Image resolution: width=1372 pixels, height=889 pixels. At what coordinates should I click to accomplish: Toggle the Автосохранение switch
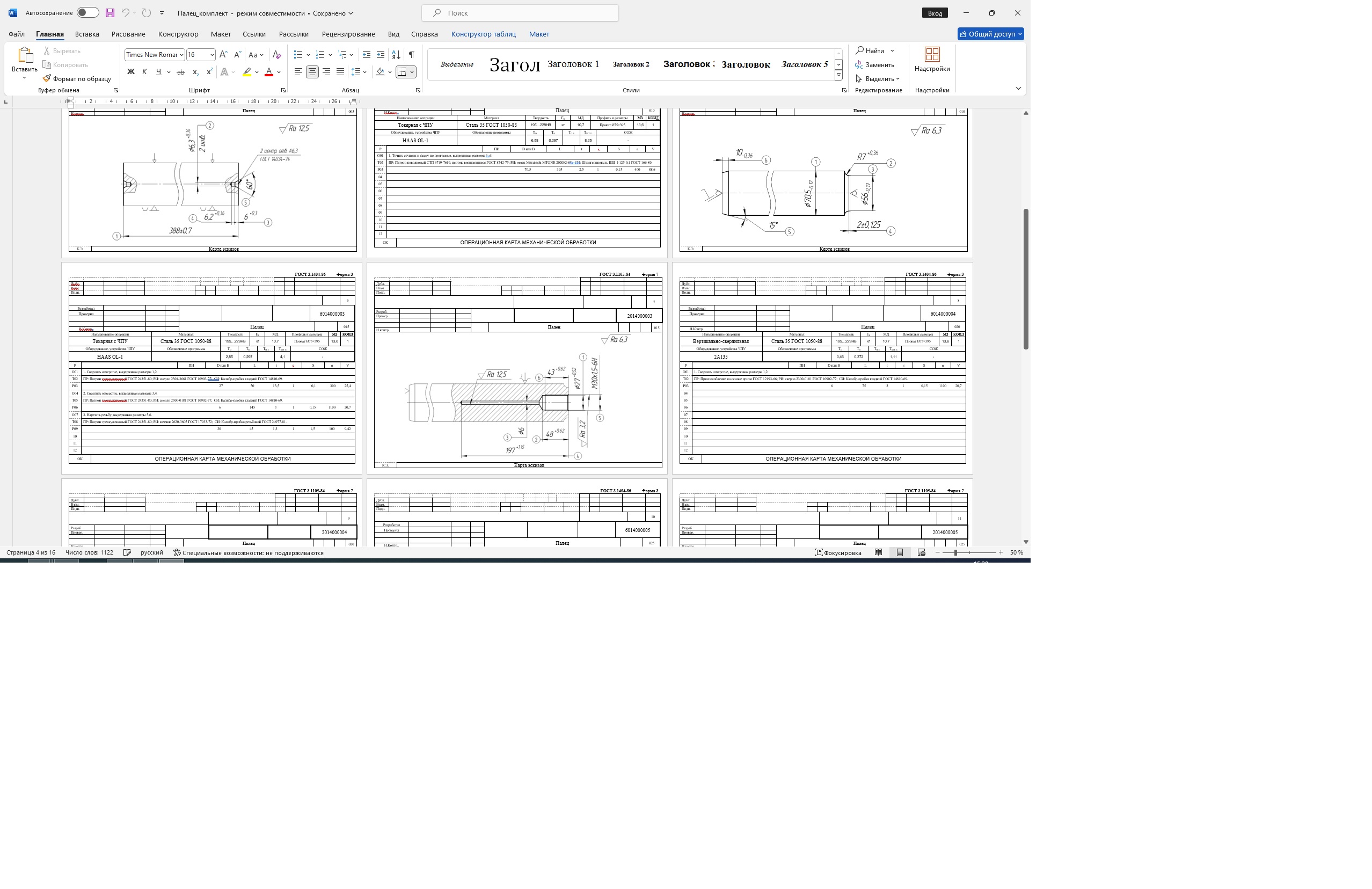(87, 13)
